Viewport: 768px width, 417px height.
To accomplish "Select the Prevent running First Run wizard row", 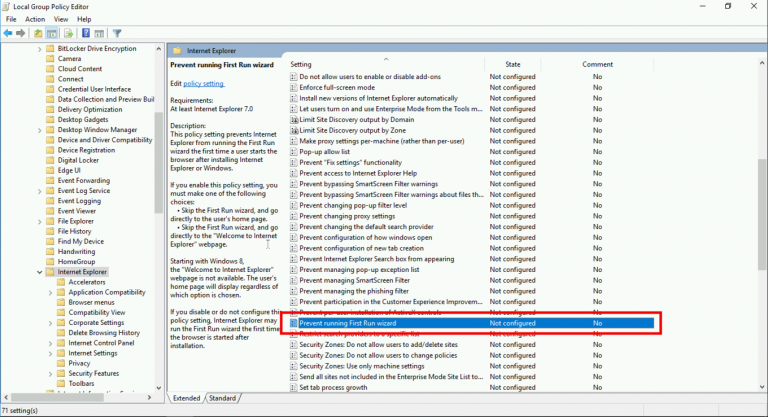I will [x=472, y=323].
